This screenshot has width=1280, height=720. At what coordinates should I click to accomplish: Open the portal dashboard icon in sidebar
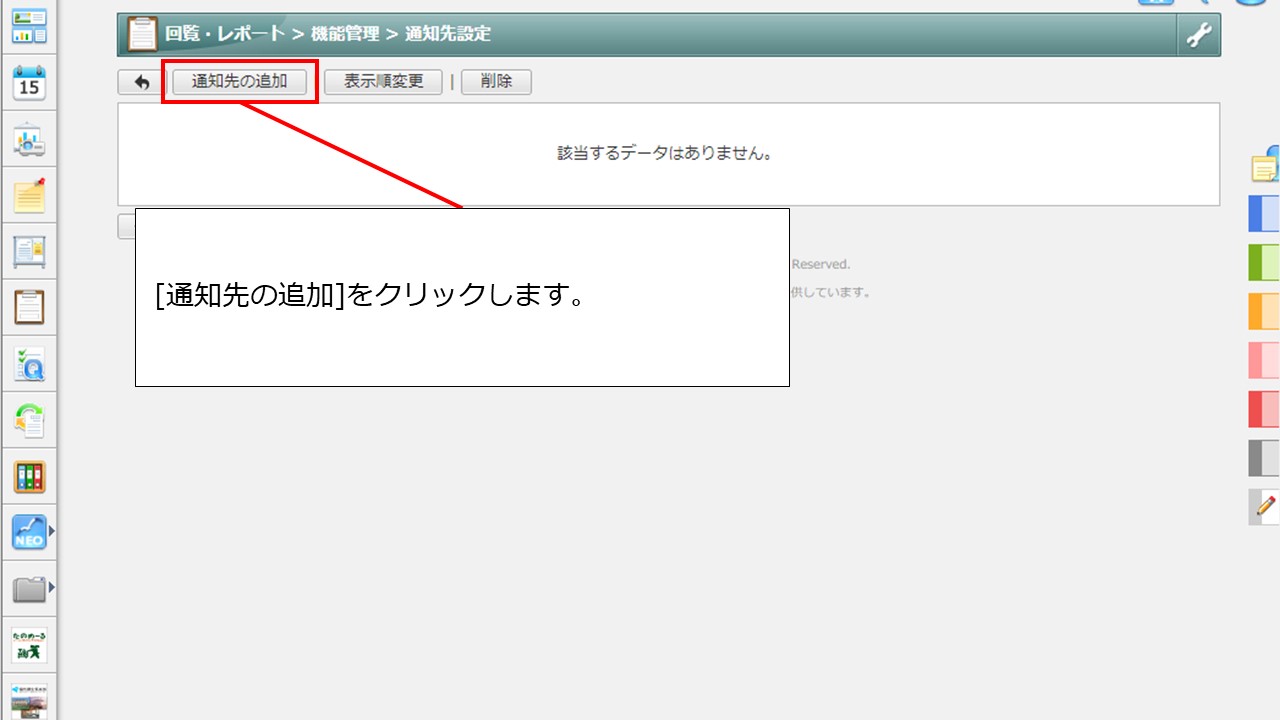(x=29, y=27)
